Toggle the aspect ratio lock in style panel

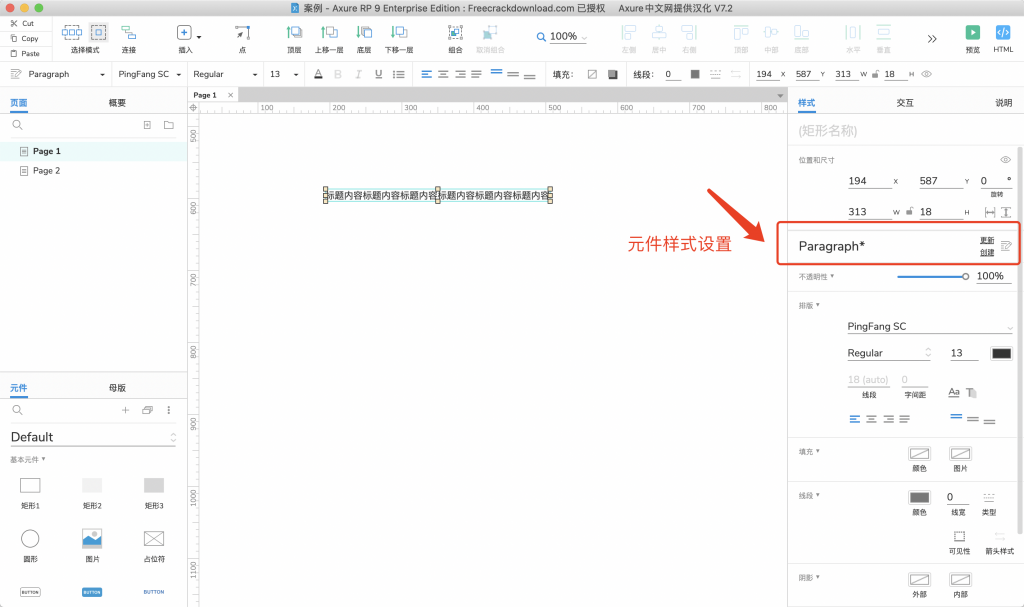tap(909, 212)
